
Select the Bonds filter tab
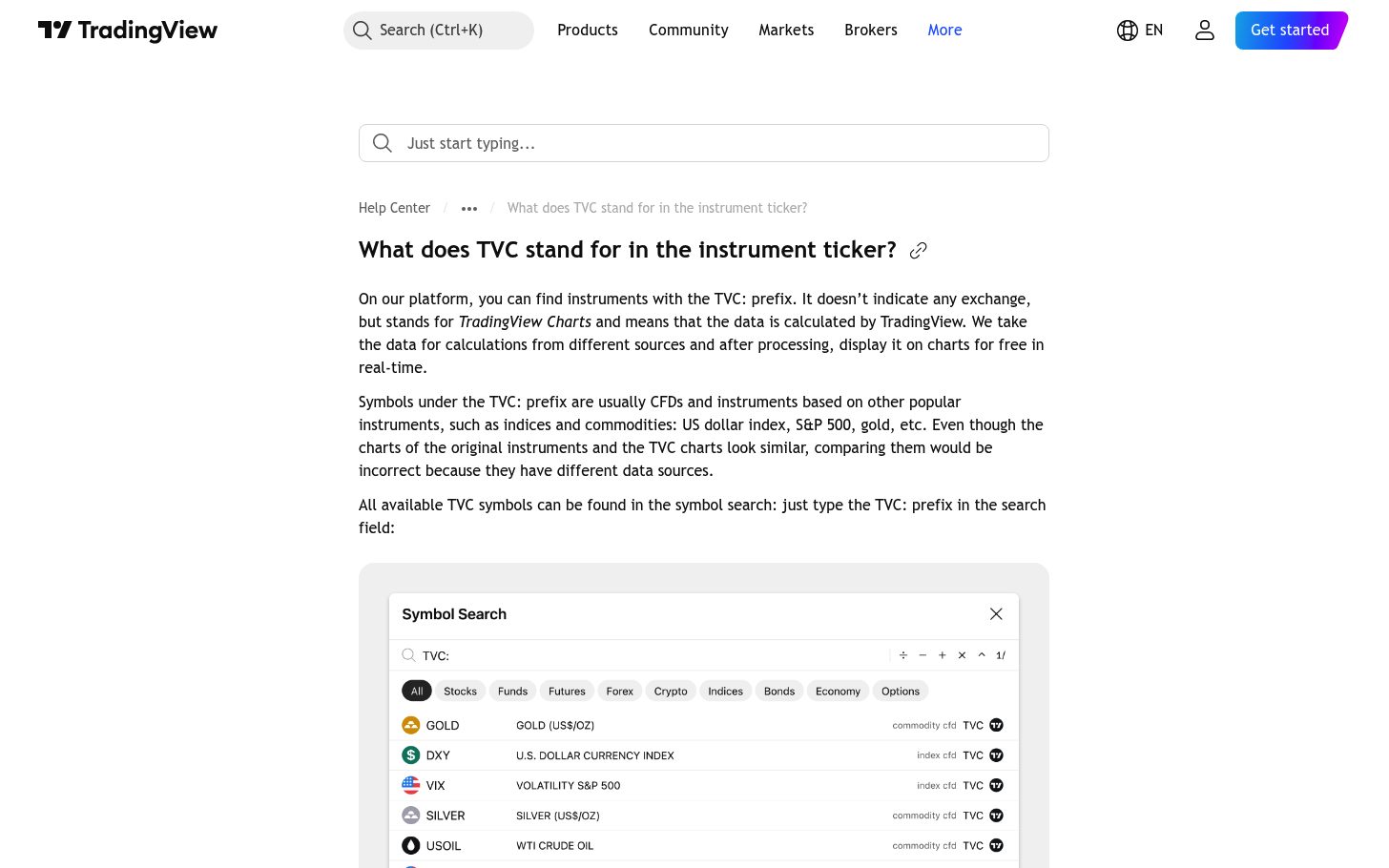779,692
